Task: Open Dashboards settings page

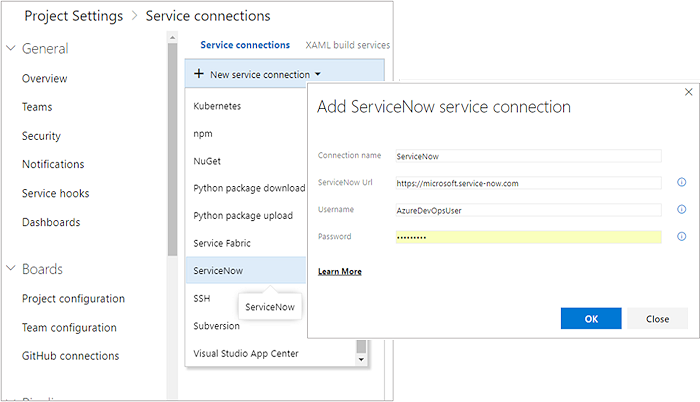Action: click(51, 222)
